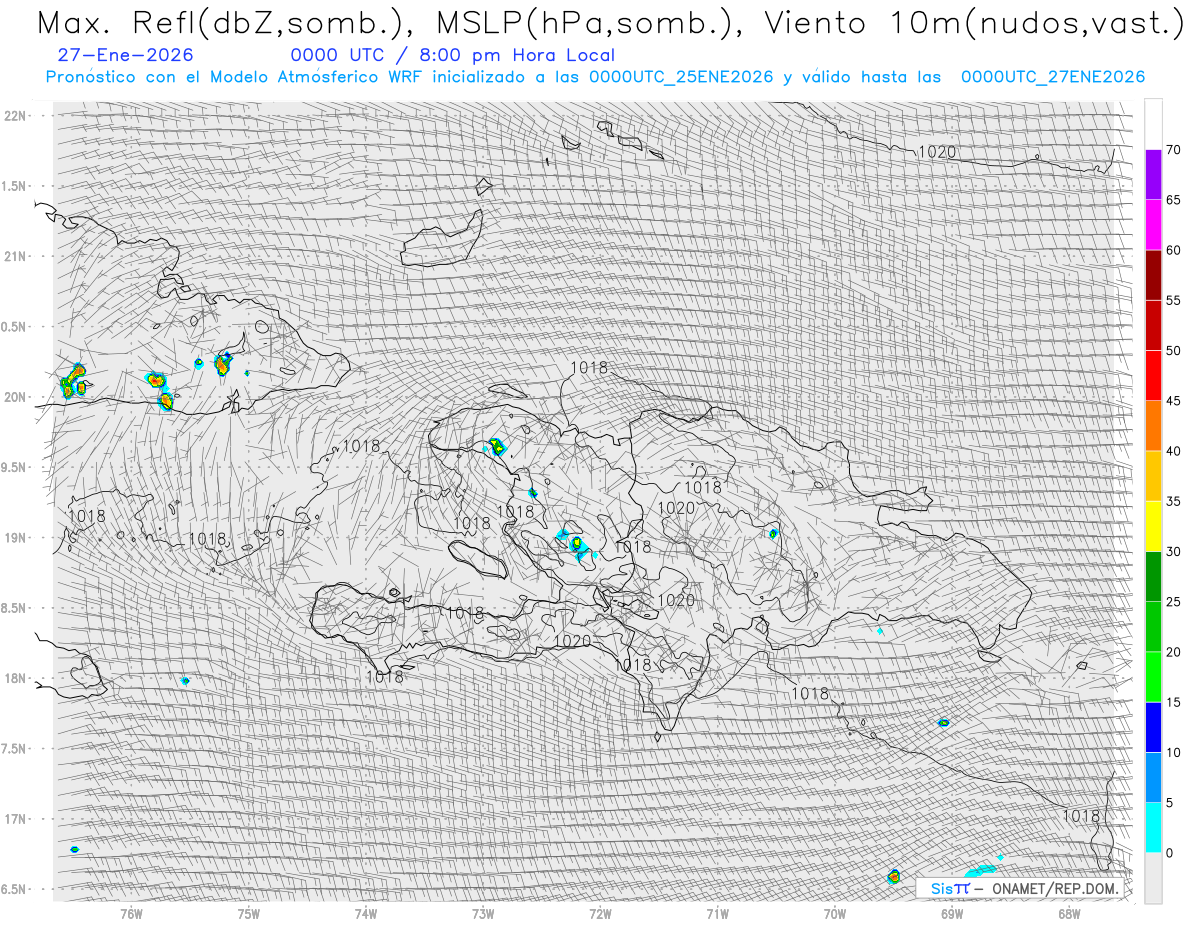Viewport: 1200px width, 927px height.
Task: Click the colorbar label 20
Action: point(1173,652)
